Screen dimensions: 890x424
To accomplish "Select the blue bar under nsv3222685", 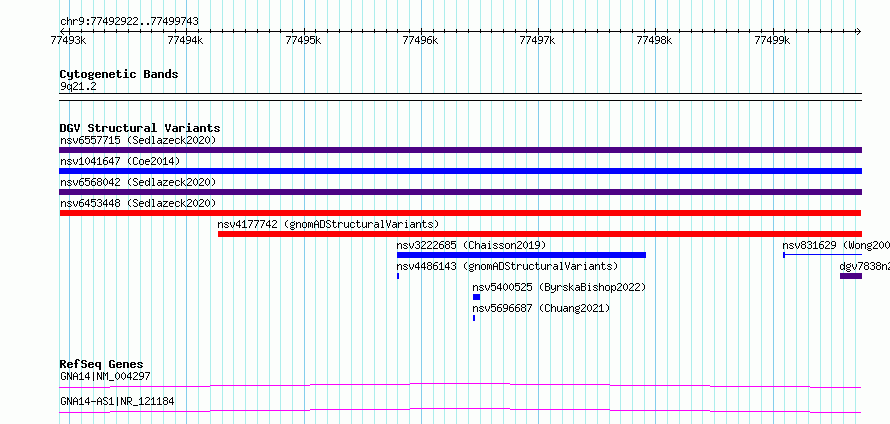I will click(x=521, y=255).
